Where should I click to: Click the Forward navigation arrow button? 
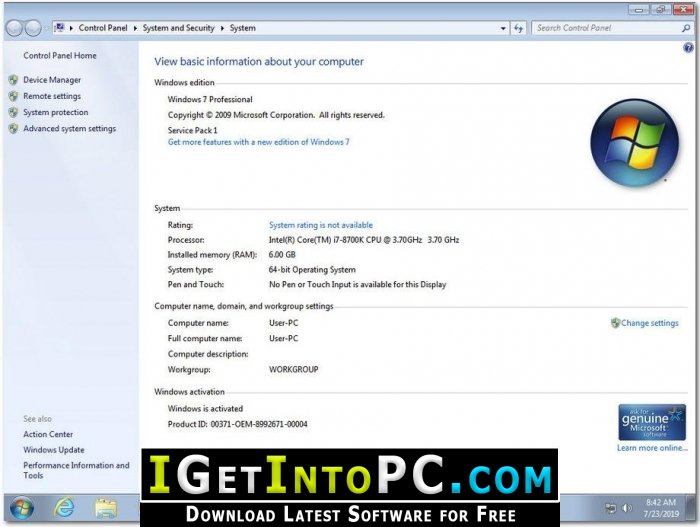pyautogui.click(x=33, y=28)
